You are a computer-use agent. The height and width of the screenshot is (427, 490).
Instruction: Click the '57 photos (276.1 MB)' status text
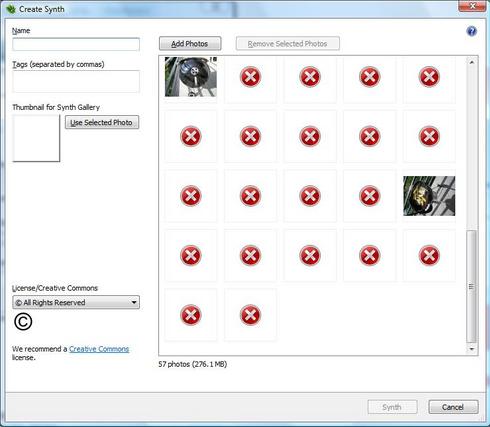(193, 364)
